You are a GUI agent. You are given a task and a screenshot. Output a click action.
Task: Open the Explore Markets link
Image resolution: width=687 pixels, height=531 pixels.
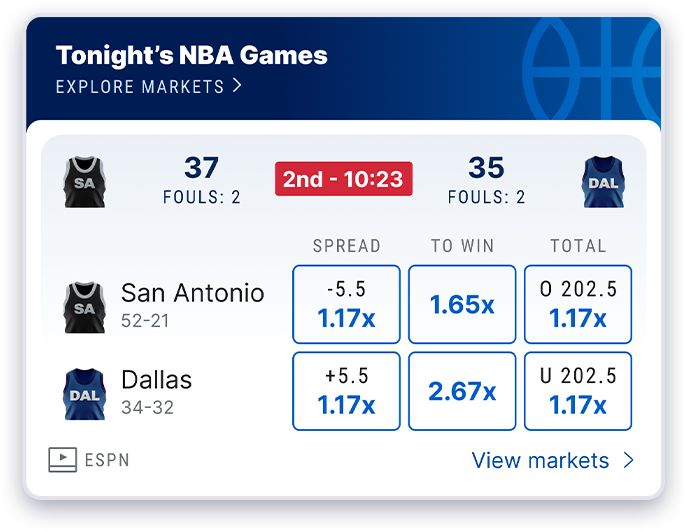pos(149,86)
